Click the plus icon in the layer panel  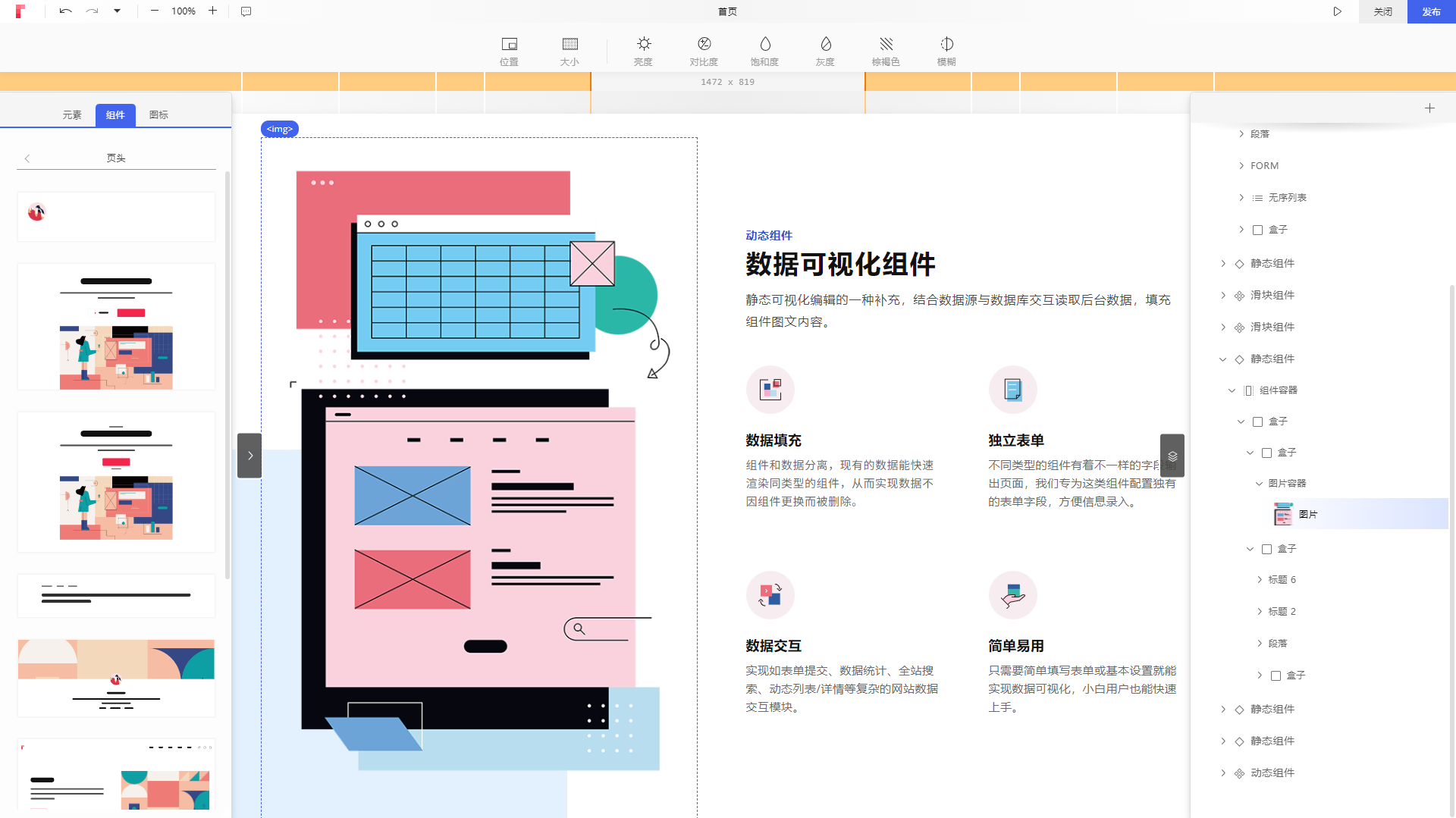click(x=1429, y=108)
